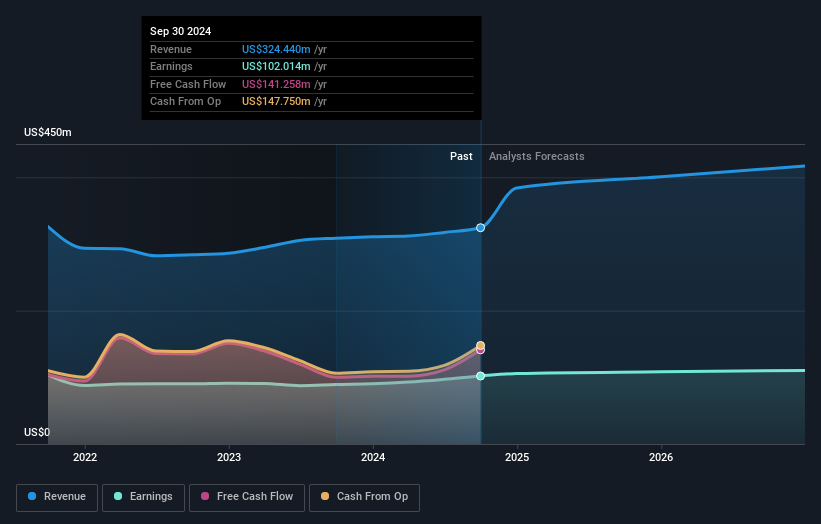The image size is (821, 524).
Task: Click the Revenue row label in tooltip
Action: pos(171,49)
